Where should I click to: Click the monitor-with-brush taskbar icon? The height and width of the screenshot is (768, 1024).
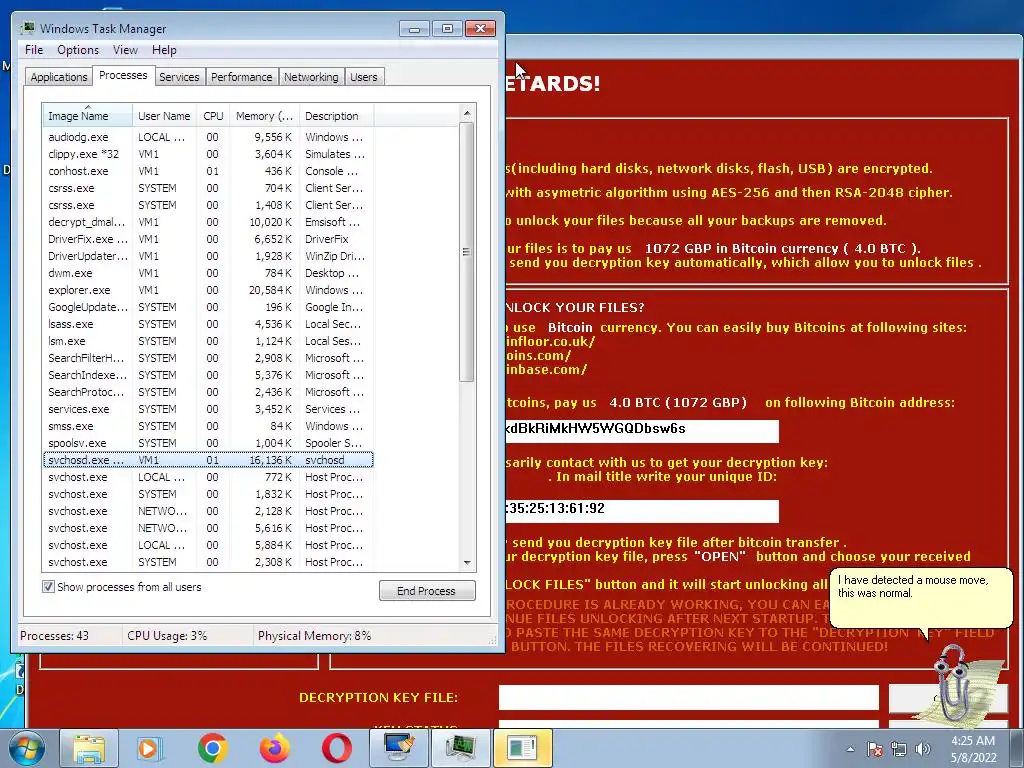[398, 748]
